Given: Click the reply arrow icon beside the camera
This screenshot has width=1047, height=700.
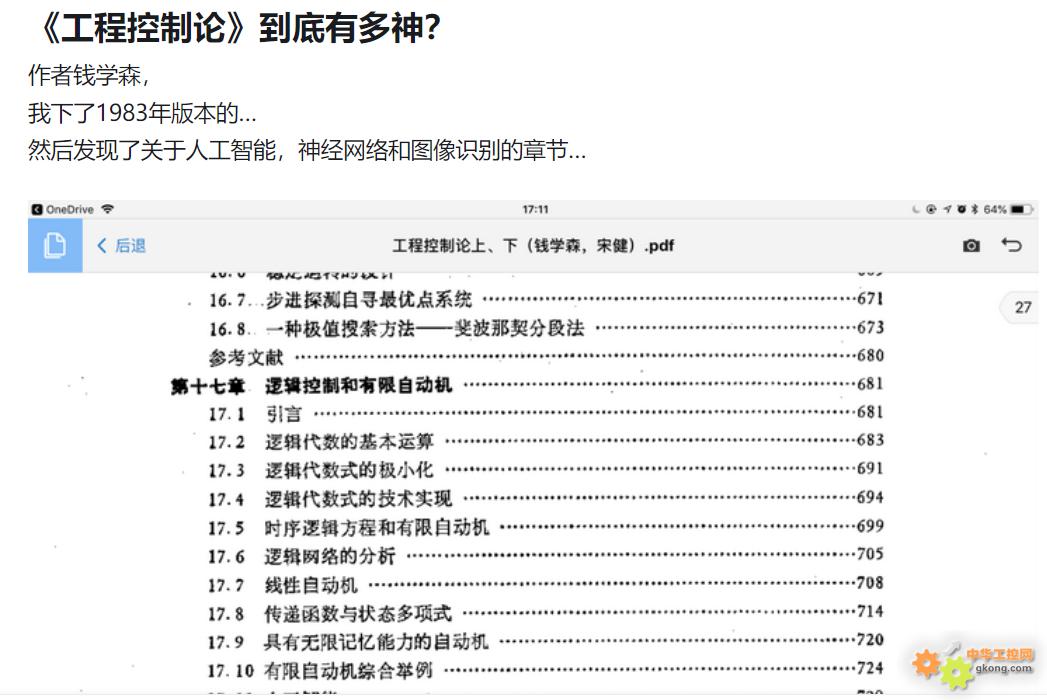Looking at the screenshot, I should click(1010, 244).
